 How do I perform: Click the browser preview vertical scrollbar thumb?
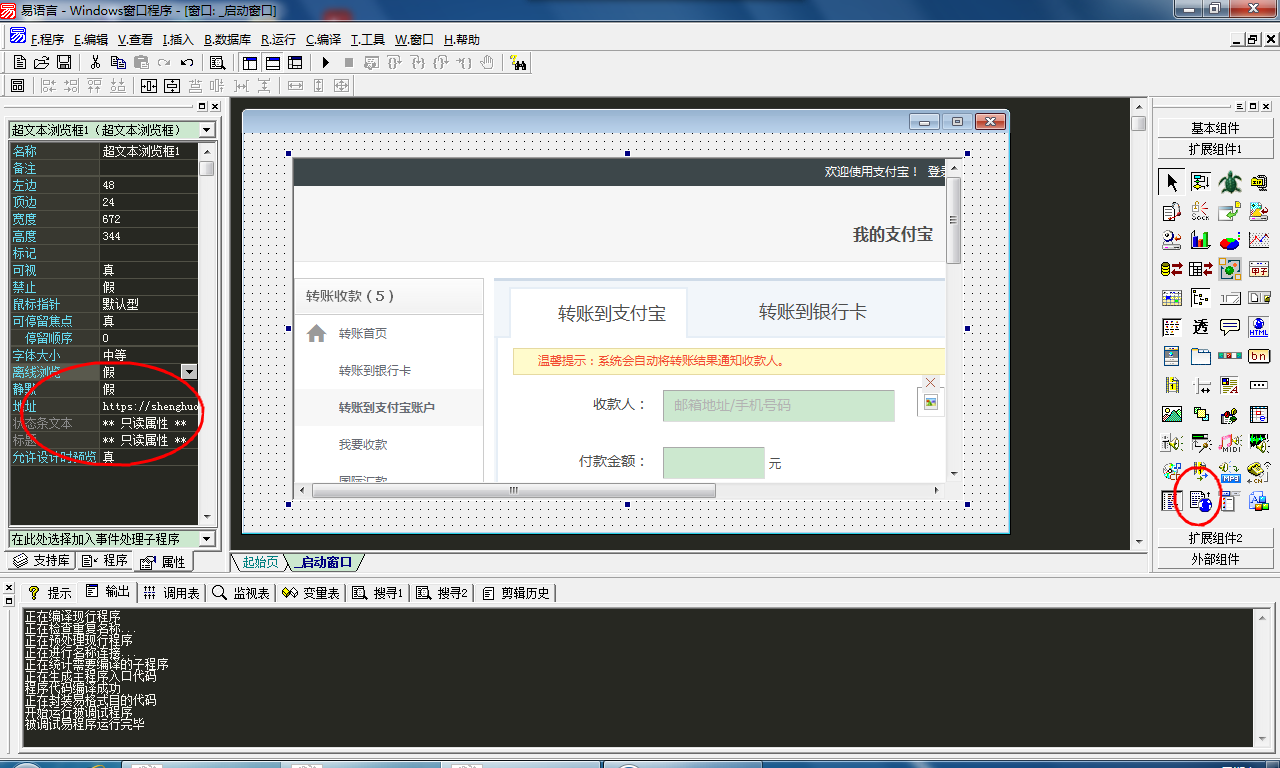tap(953, 220)
